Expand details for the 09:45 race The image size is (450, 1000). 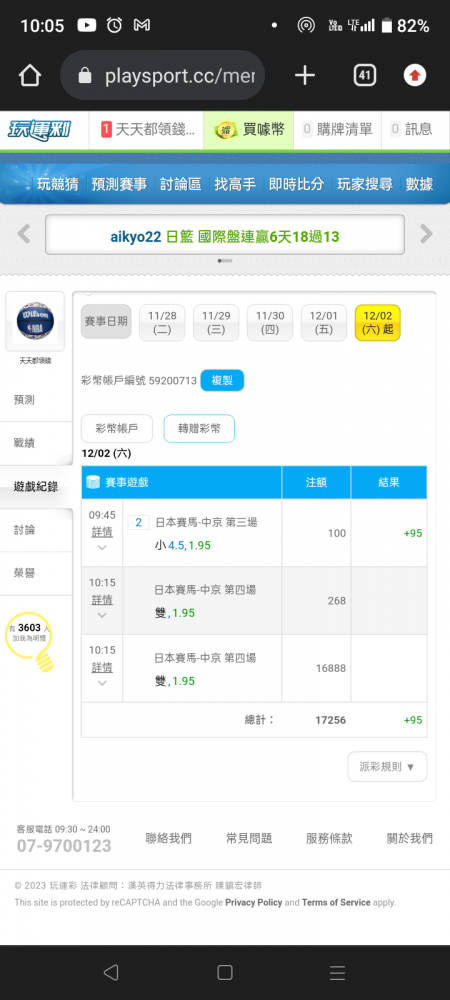tap(102, 532)
